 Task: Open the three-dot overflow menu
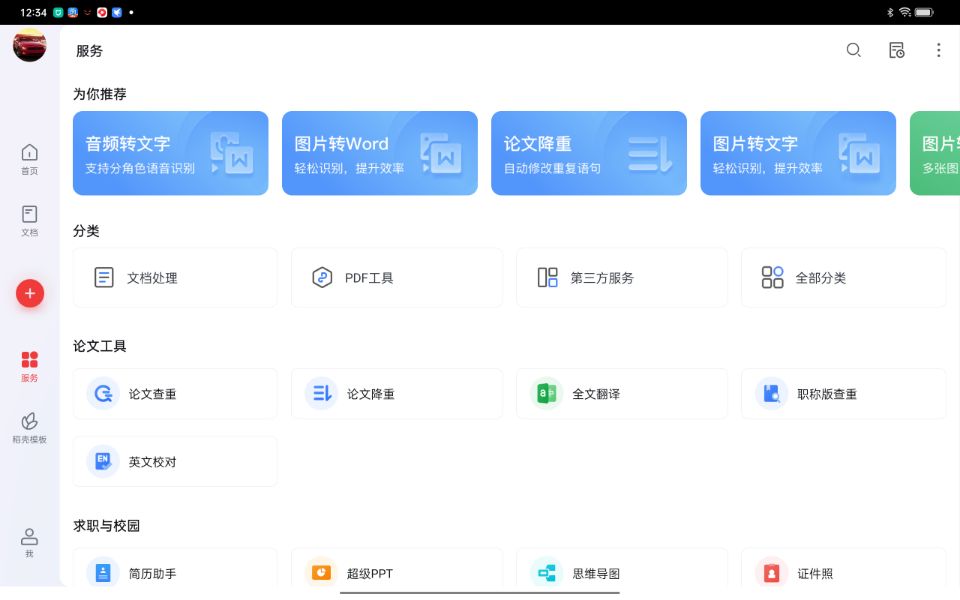pos(938,49)
